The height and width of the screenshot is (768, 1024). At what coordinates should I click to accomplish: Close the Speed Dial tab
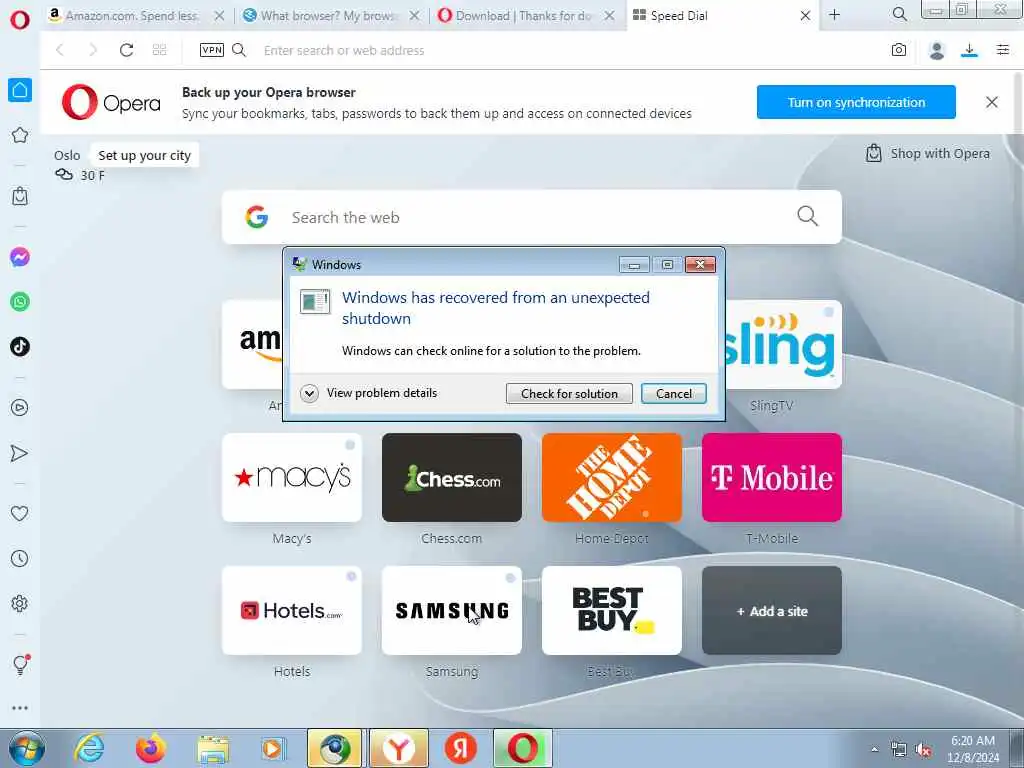805,16
